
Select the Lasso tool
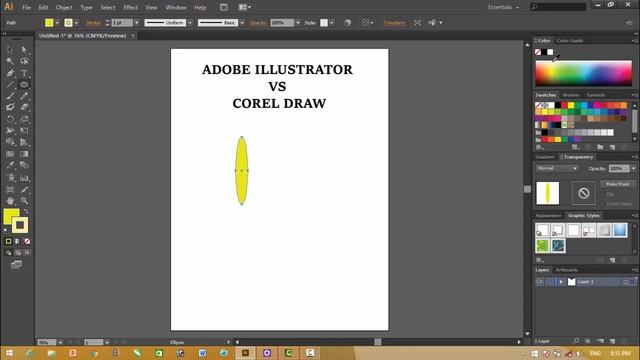click(x=24, y=61)
